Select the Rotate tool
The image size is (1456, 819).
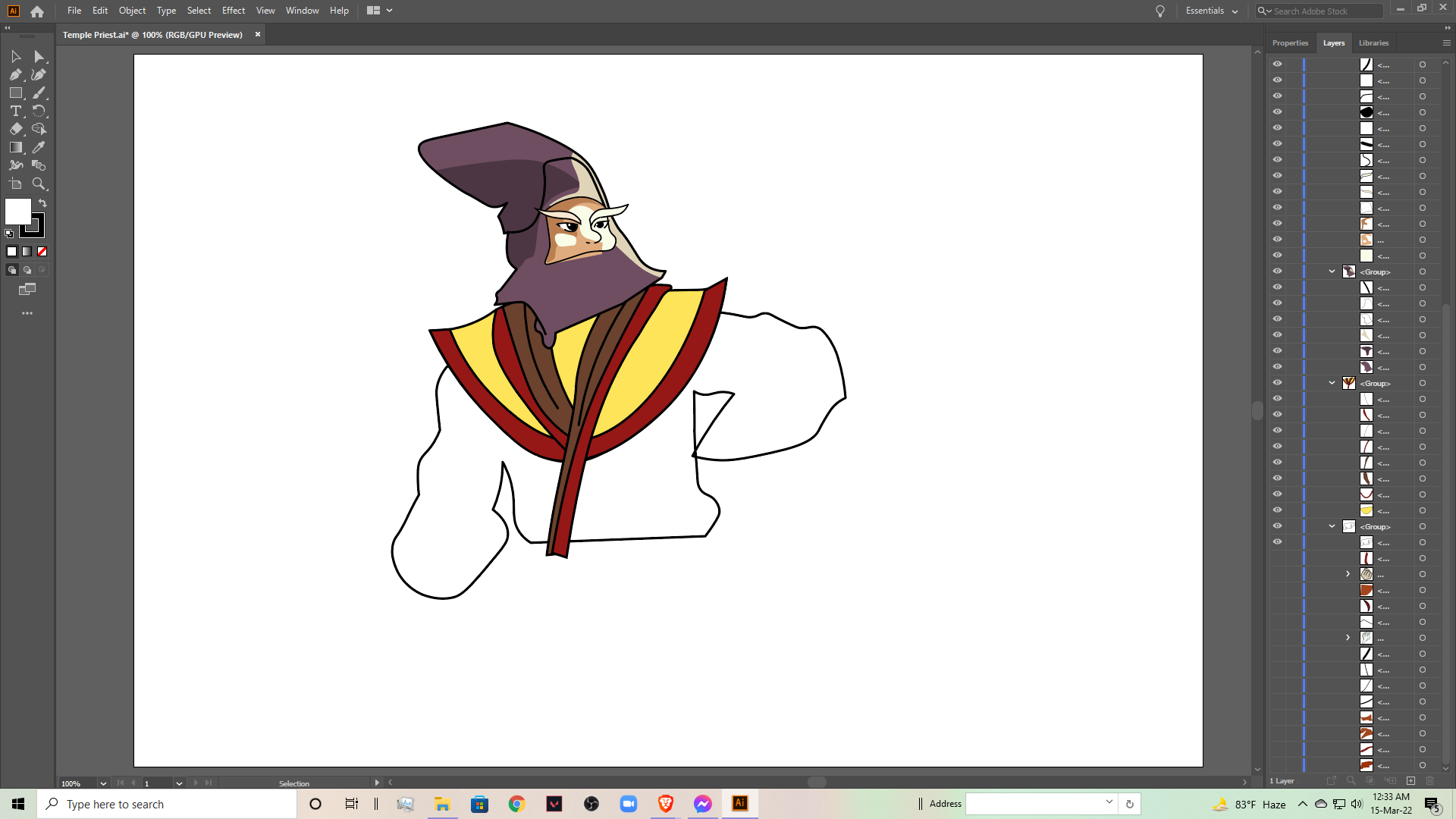click(39, 111)
